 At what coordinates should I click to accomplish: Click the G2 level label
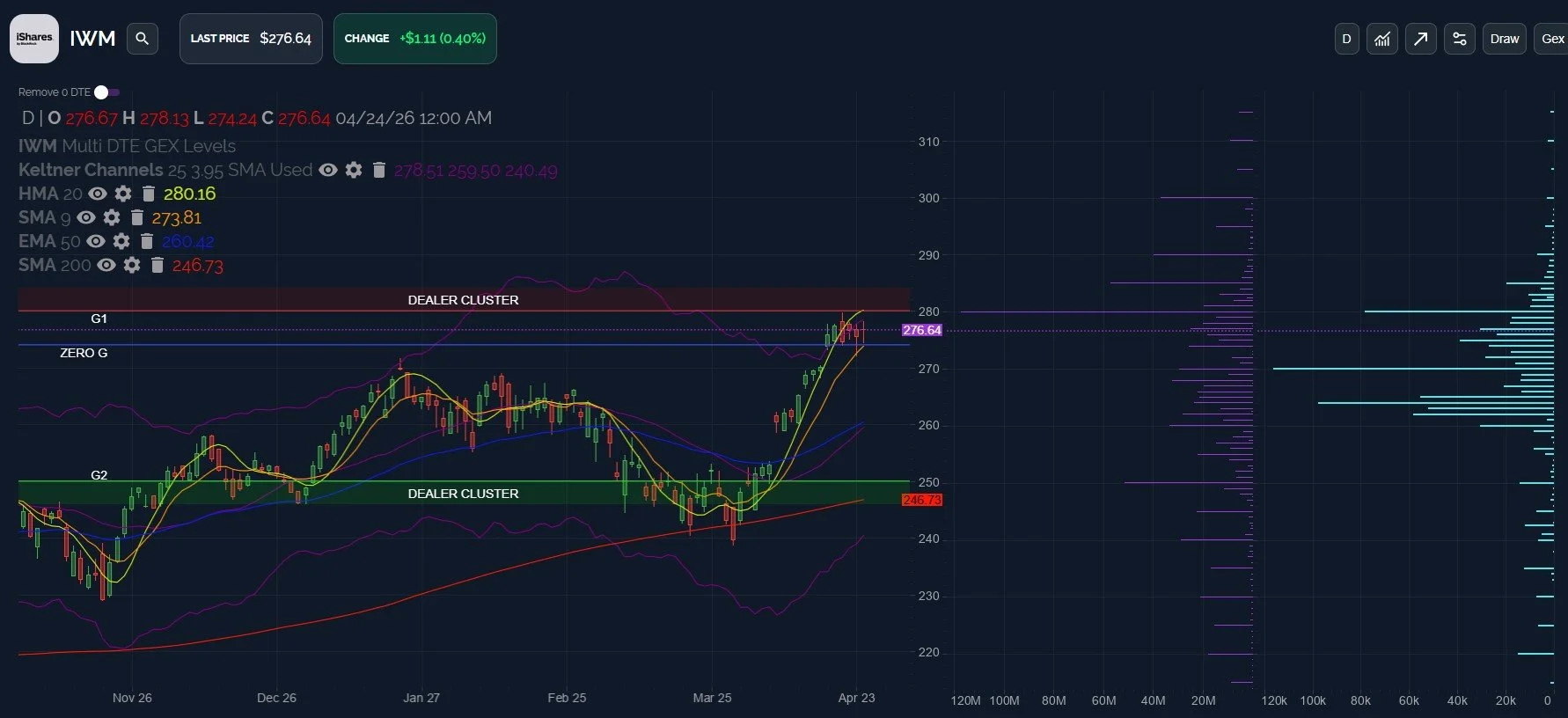pyautogui.click(x=99, y=475)
